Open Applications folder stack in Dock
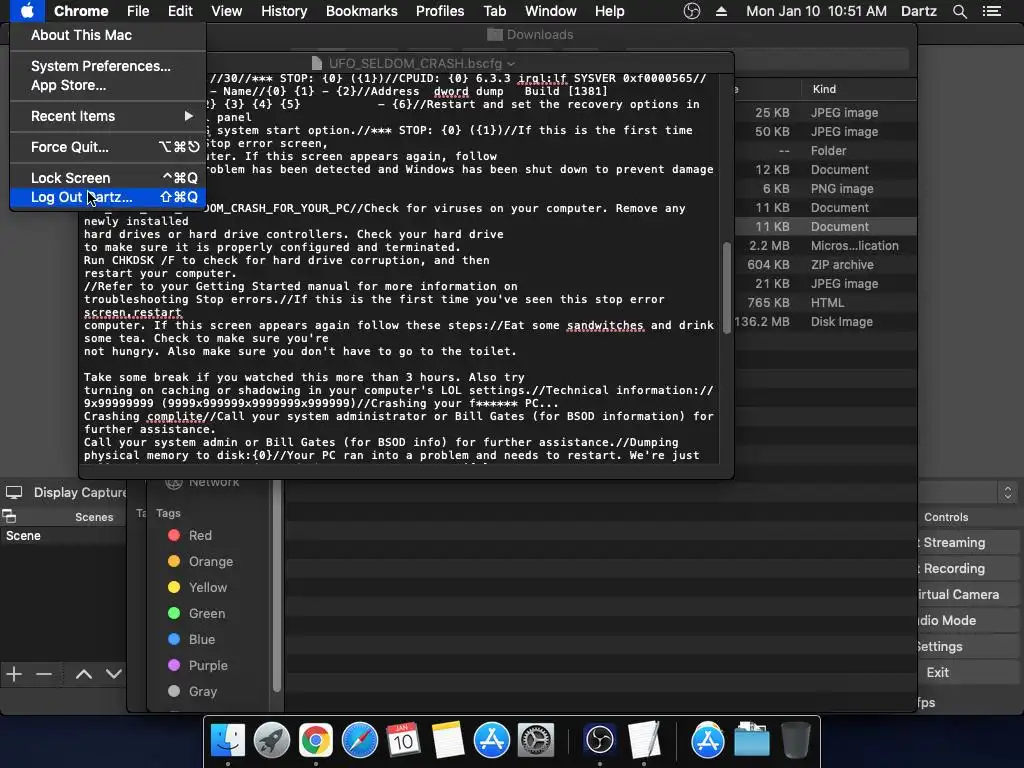Image resolution: width=1024 pixels, height=768 pixels. tap(708, 740)
